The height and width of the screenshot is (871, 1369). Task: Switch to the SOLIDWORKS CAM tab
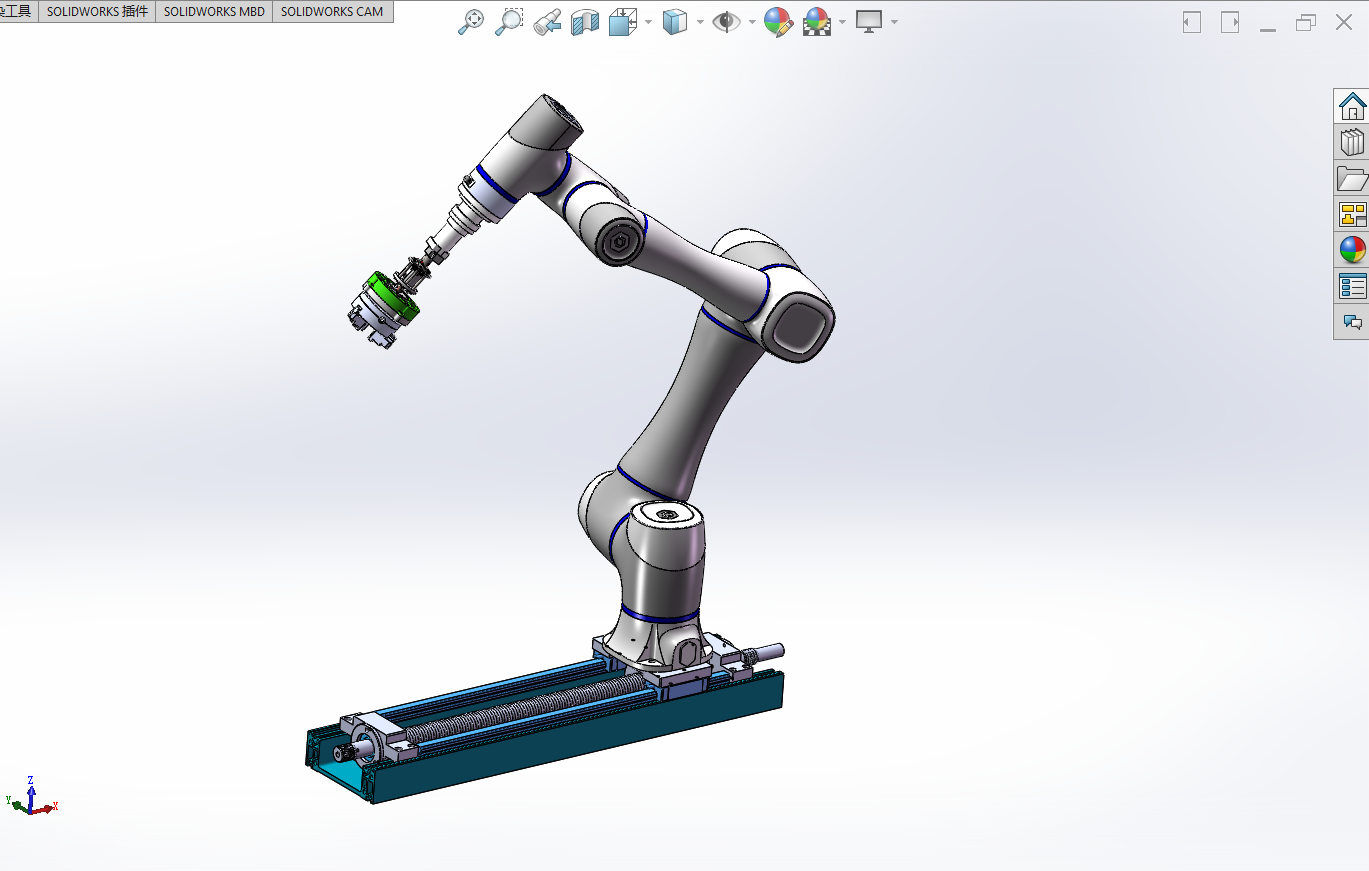tap(332, 12)
